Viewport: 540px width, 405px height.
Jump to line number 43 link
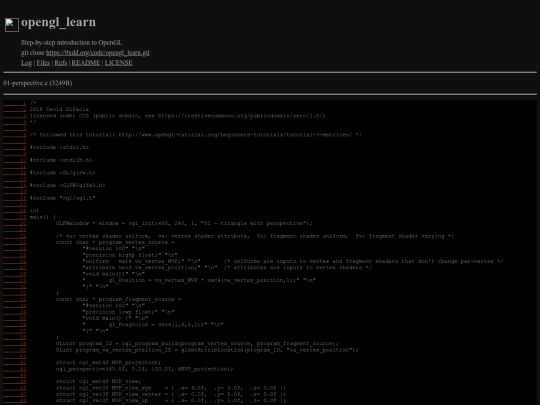tap(15, 369)
